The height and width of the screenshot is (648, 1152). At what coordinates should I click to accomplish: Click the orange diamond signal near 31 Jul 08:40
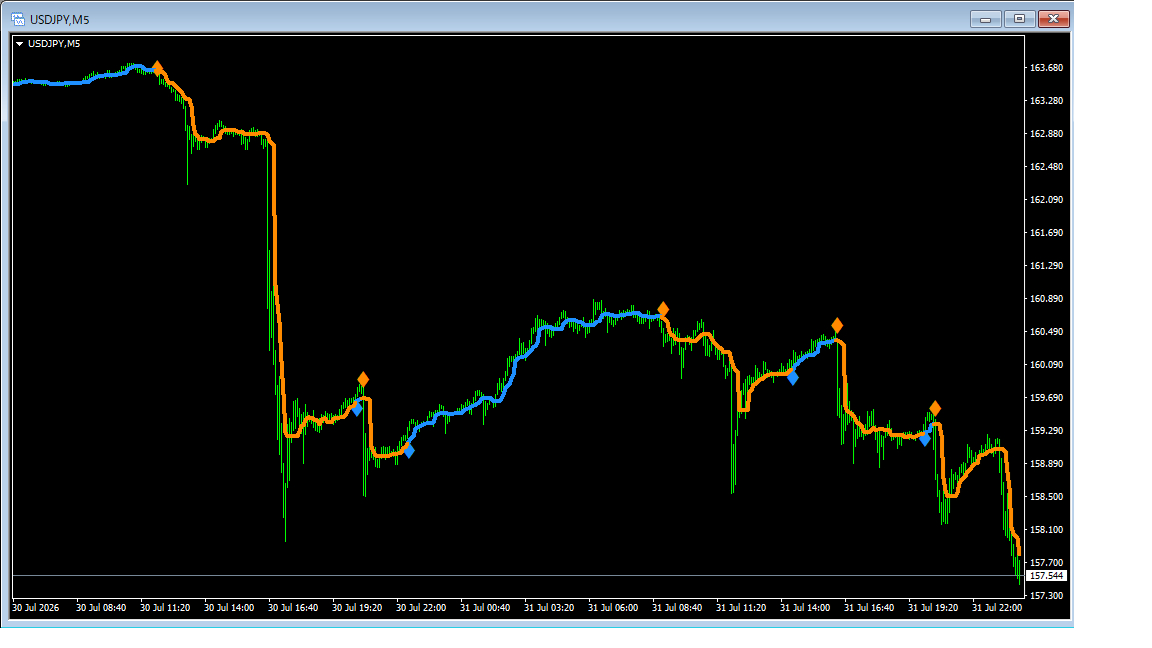click(x=663, y=309)
